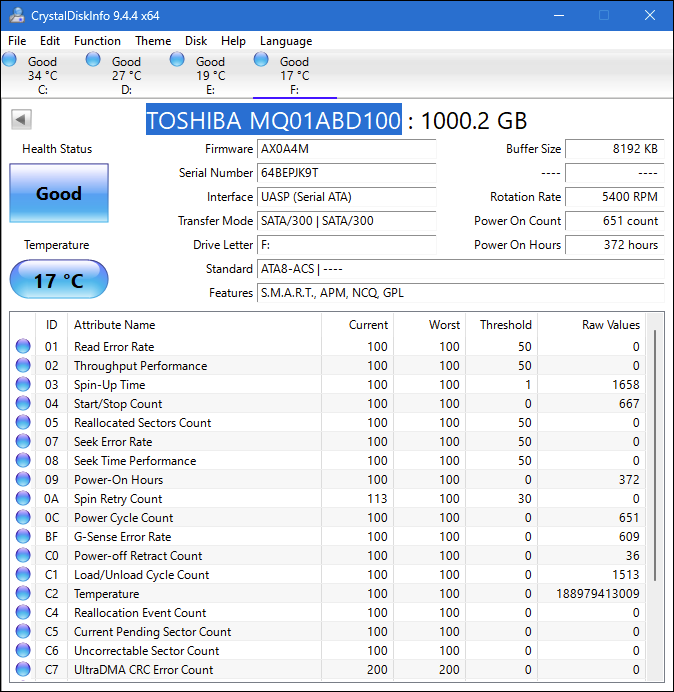Click the C: drive status orb
This screenshot has width=674, height=692.
click(9, 59)
